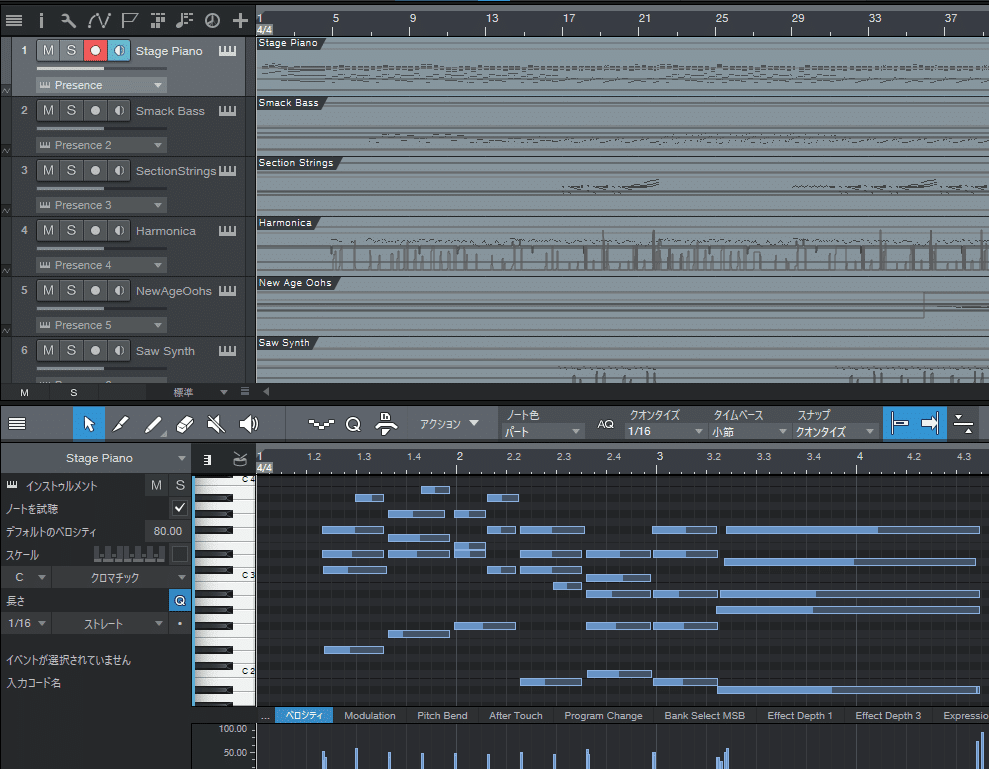Click the 長さ Q button
The image size is (989, 769).
pos(180,600)
